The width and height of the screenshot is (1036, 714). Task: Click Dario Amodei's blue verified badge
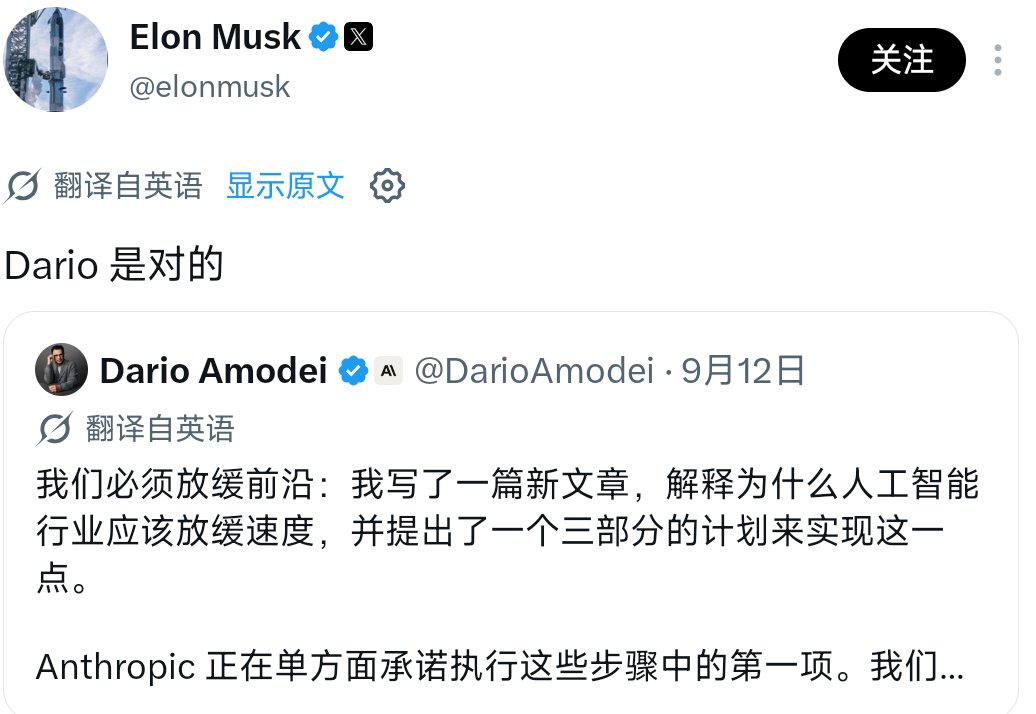353,371
